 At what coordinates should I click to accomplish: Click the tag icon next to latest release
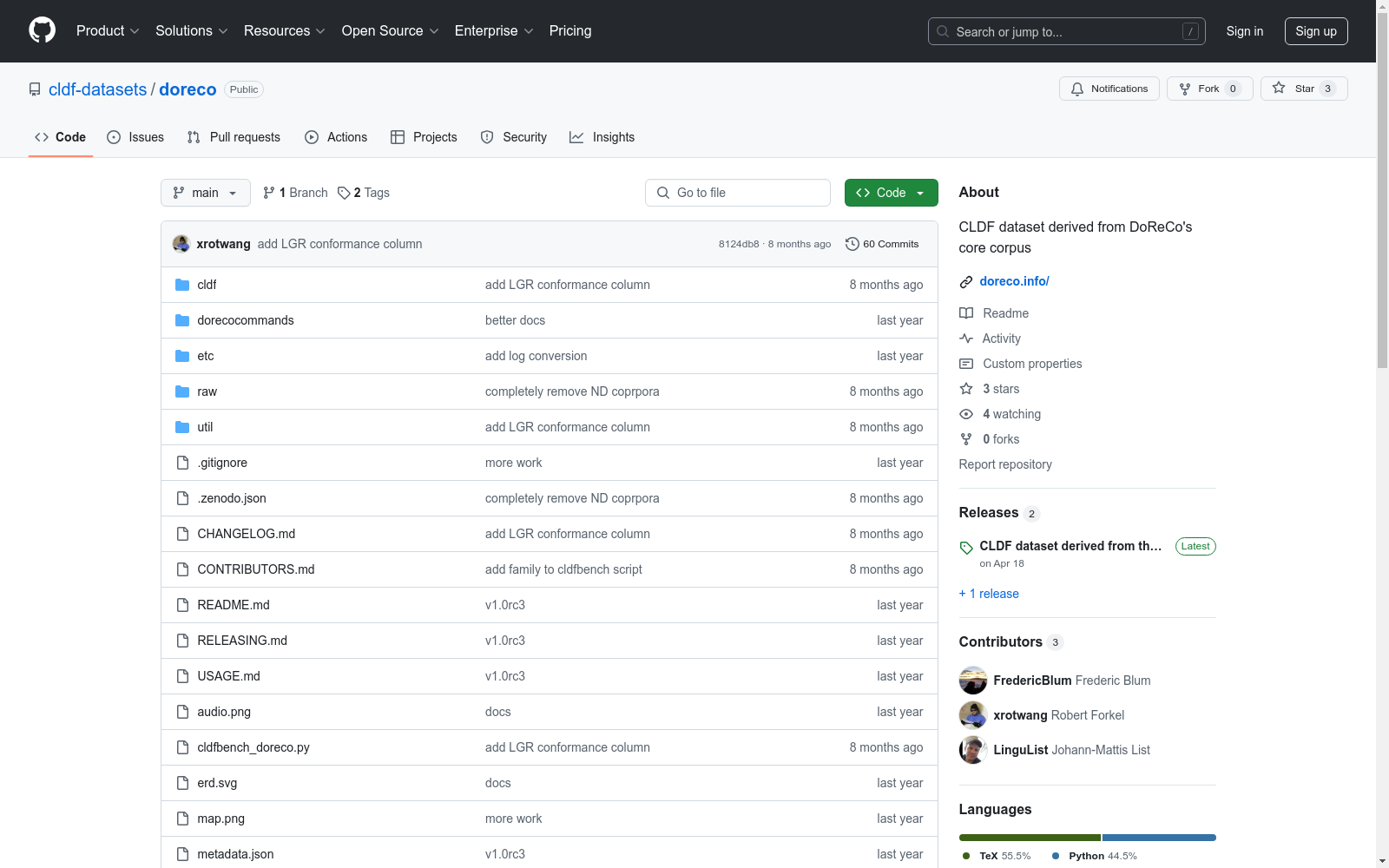(966, 548)
